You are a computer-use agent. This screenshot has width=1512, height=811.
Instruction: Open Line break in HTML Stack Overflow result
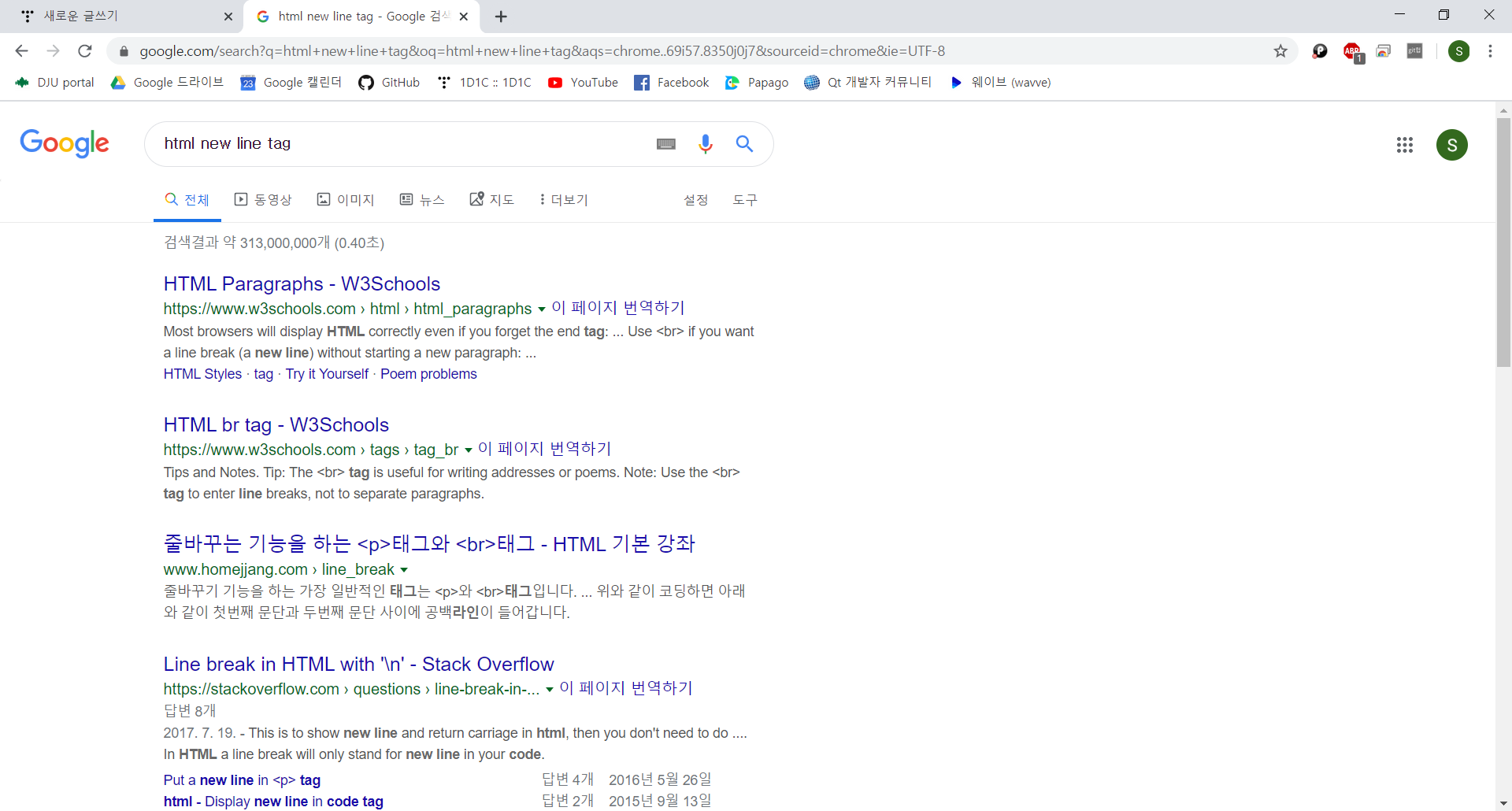358,664
